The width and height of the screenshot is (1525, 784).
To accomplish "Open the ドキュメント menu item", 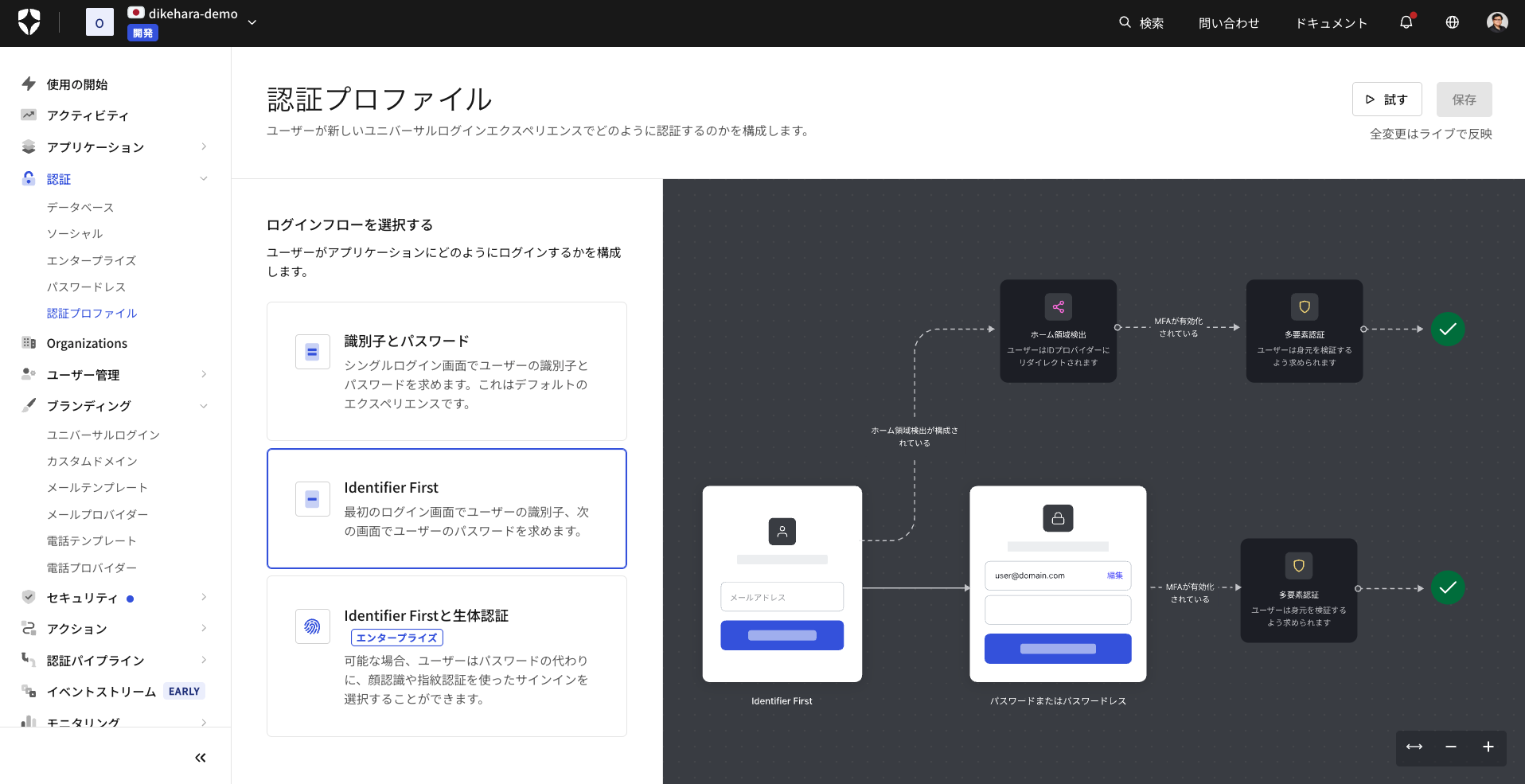I will click(1330, 22).
